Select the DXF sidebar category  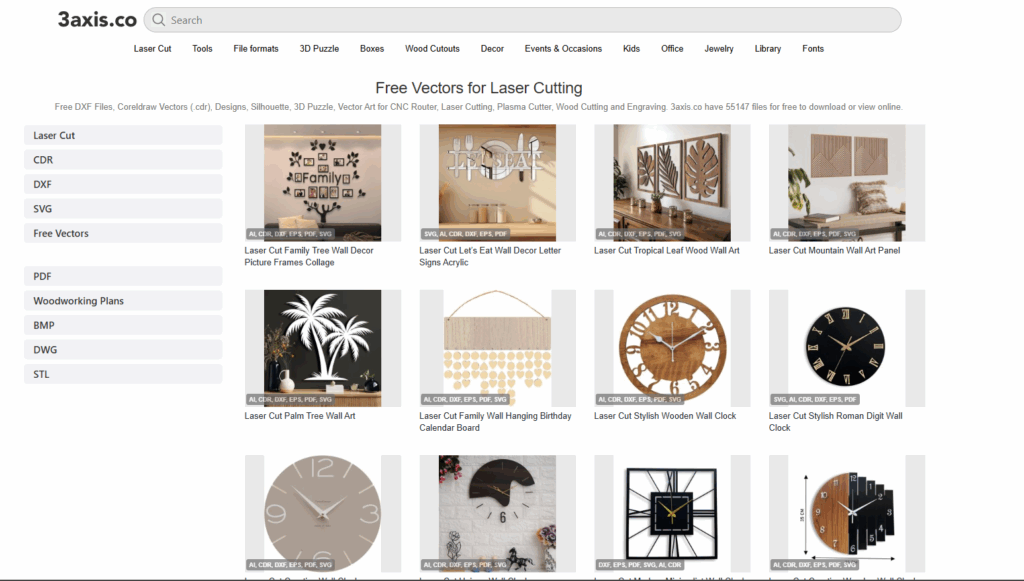[123, 184]
